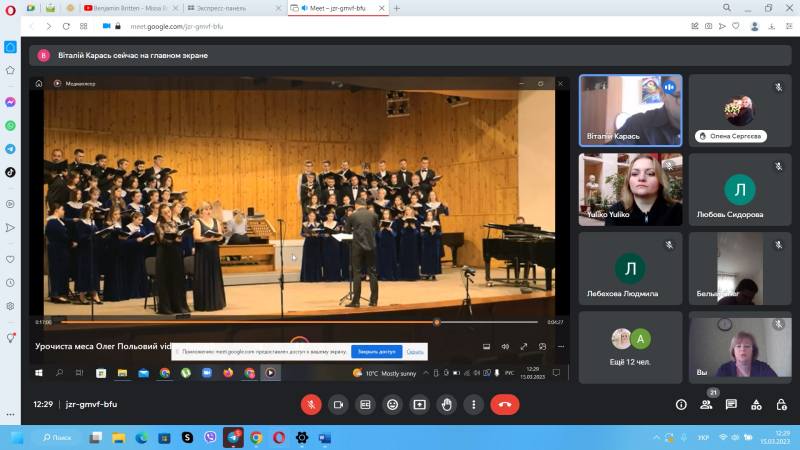Click meeting code jzr-gmvf-bfu text
800x450 pixels.
pos(91,404)
